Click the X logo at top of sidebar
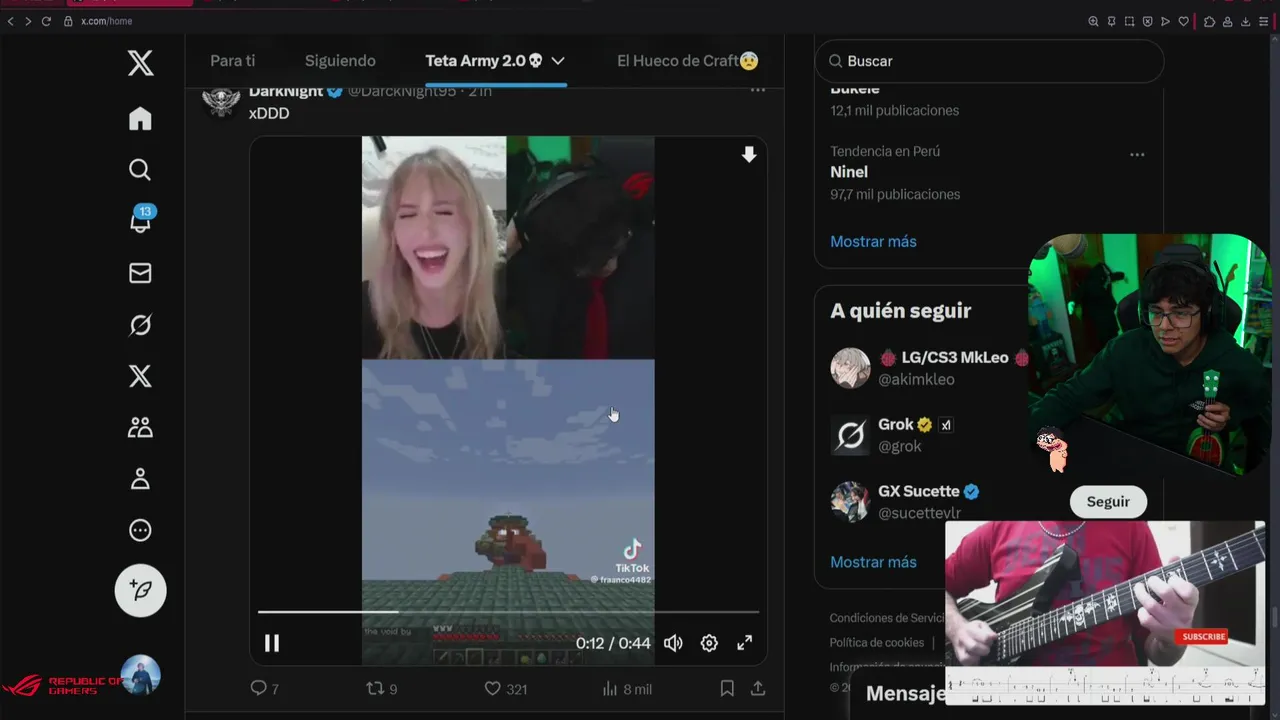1280x720 pixels. click(140, 64)
